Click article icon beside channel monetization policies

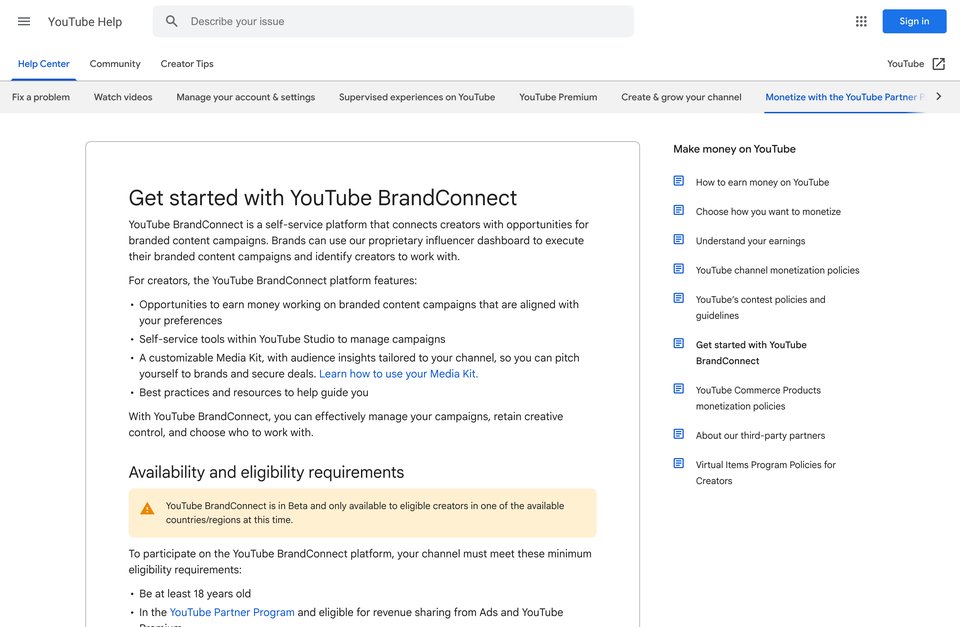[678, 269]
